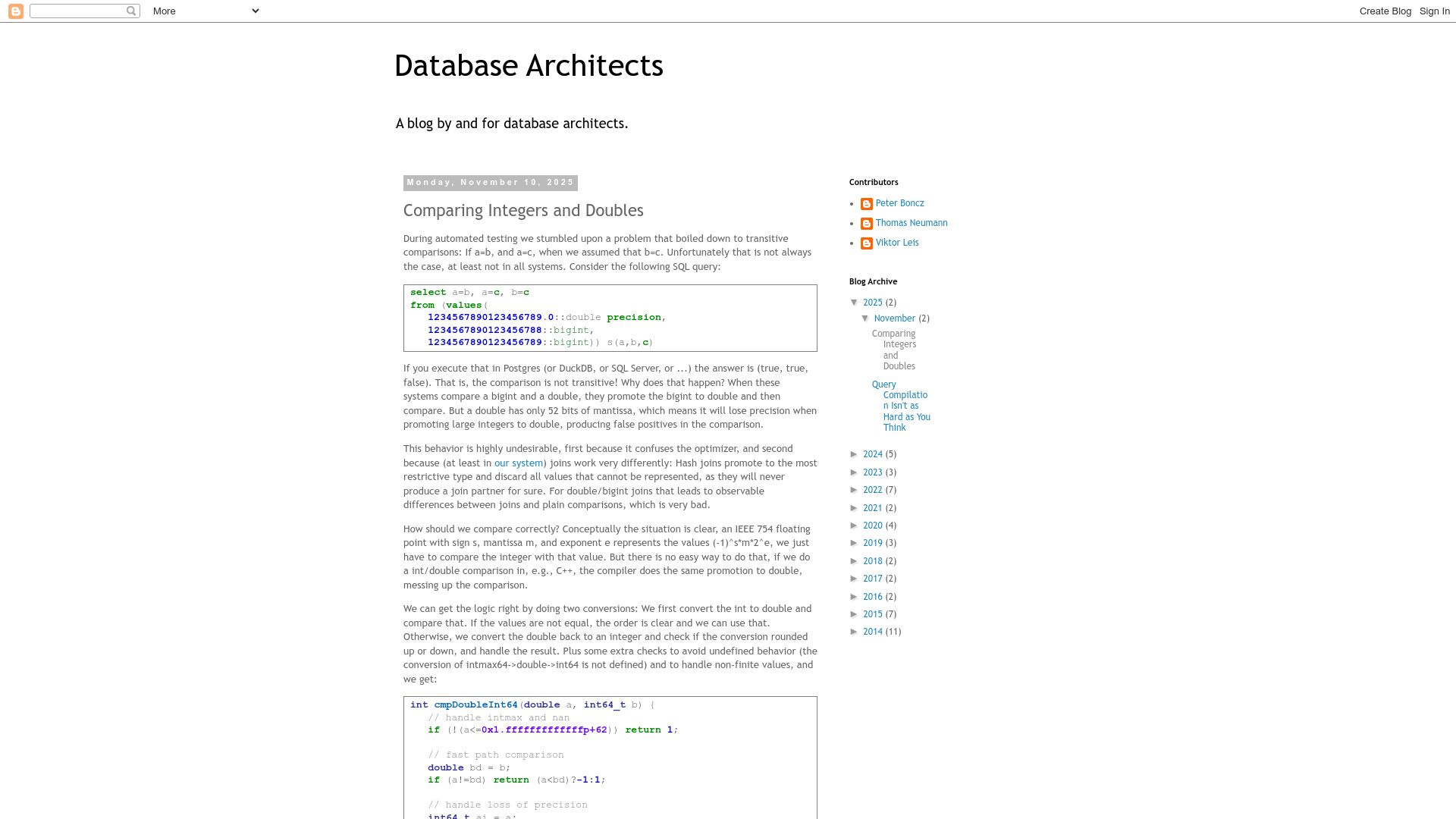The width and height of the screenshot is (1456, 819).
Task: Open Viktor Leis contributor profile
Action: (897, 243)
